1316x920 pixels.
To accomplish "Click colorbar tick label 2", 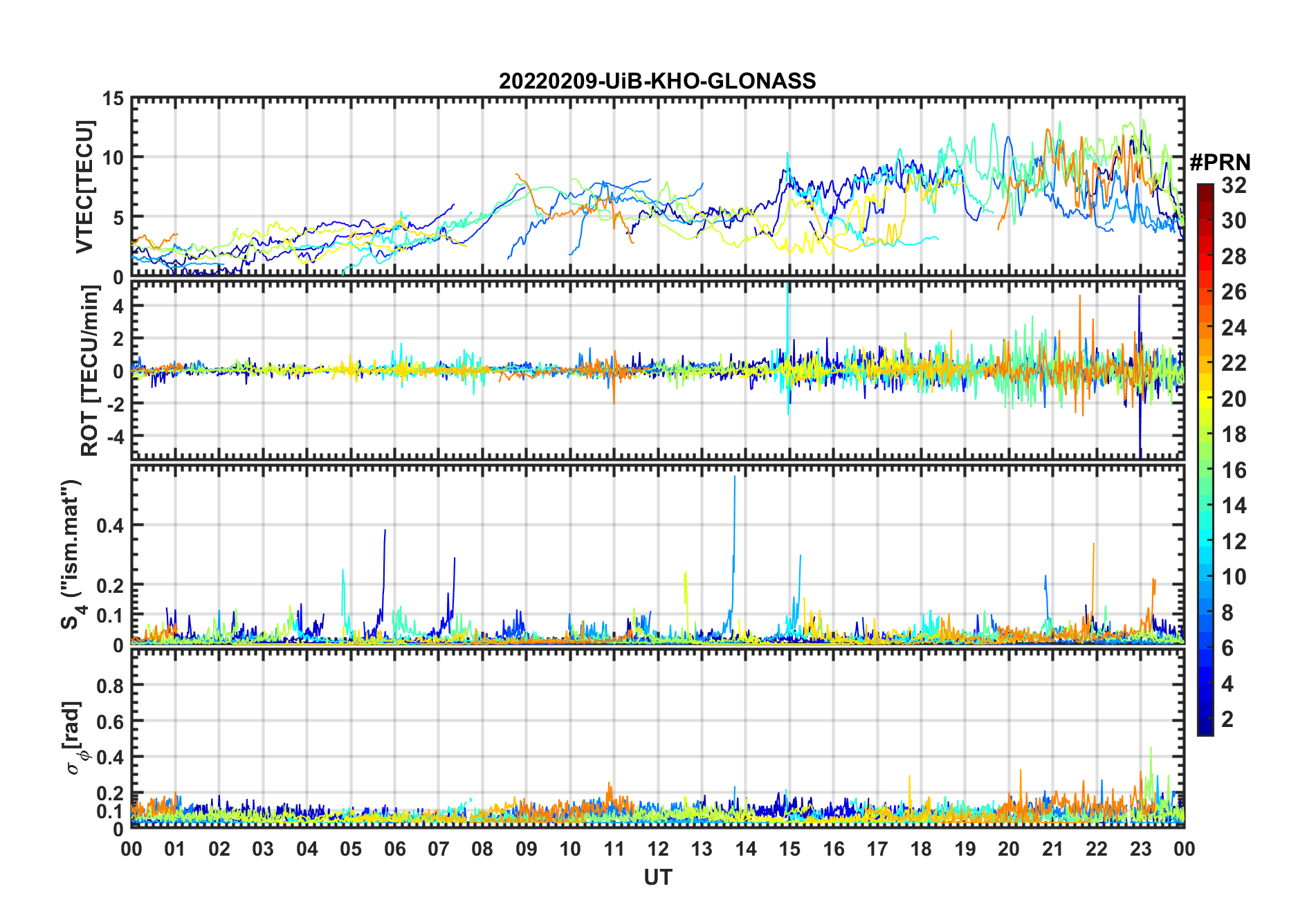I will pyautogui.click(x=1227, y=719).
